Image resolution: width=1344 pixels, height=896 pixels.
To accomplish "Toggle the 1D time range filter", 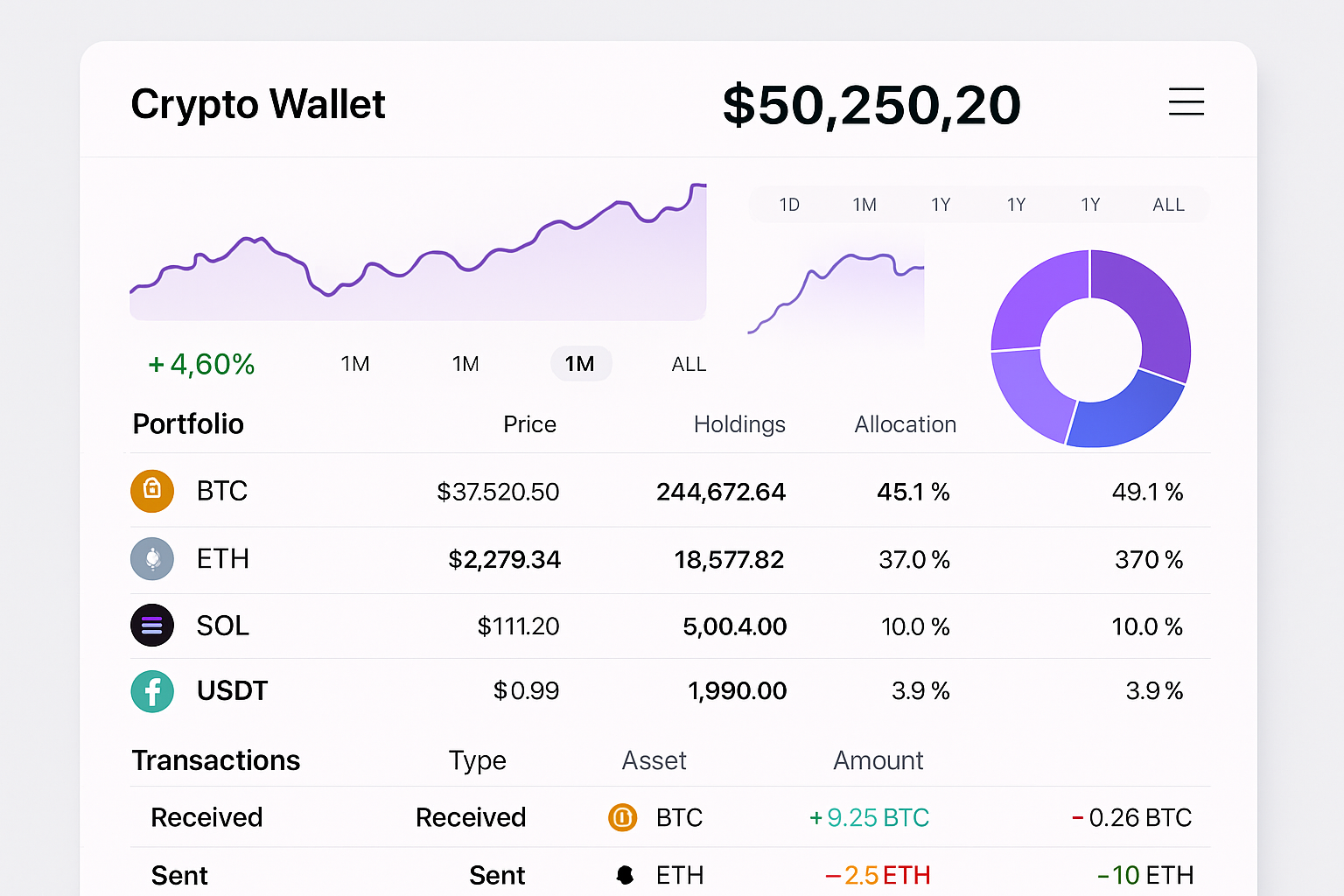I will coord(788,204).
